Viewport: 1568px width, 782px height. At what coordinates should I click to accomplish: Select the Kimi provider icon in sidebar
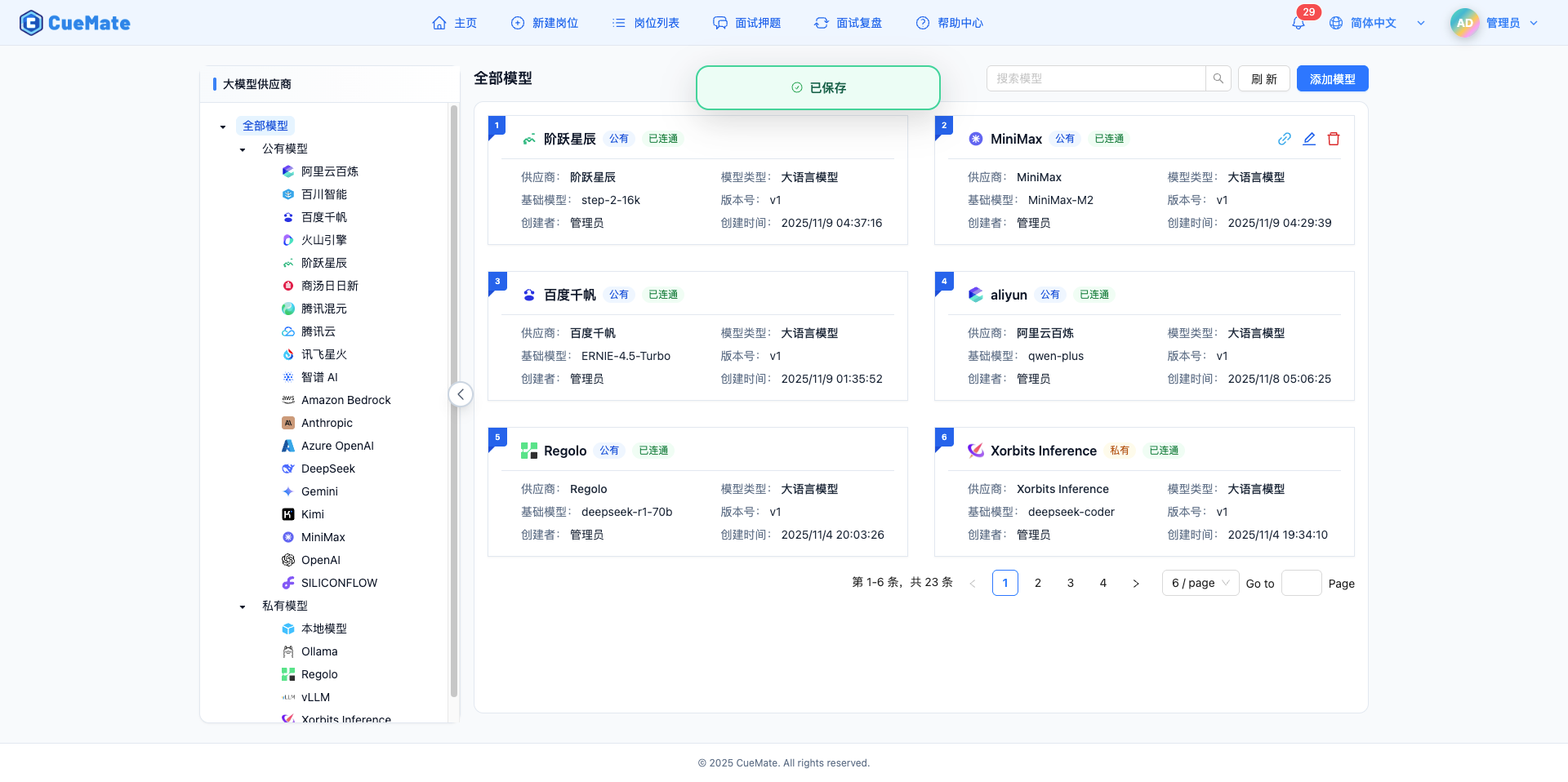pyautogui.click(x=287, y=514)
